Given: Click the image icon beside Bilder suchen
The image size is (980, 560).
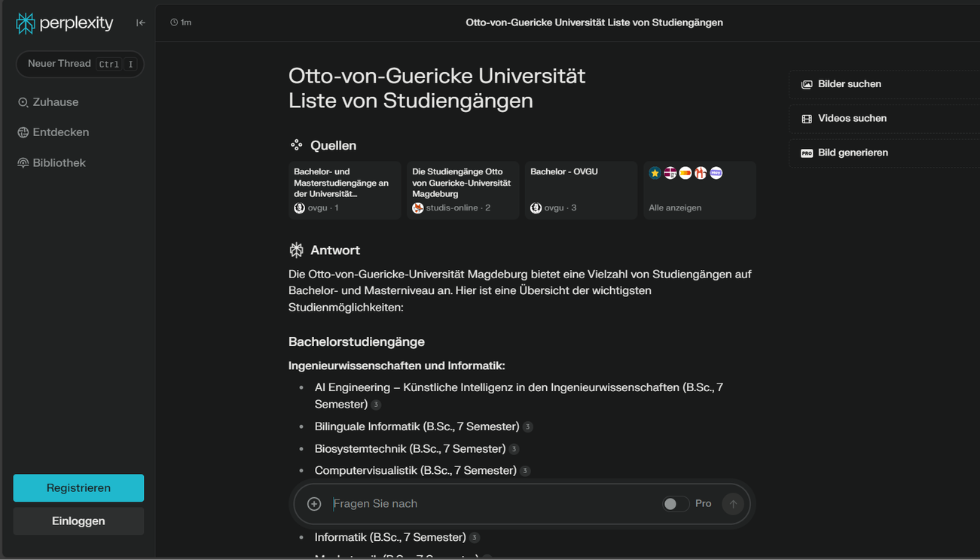Looking at the screenshot, I should (807, 84).
